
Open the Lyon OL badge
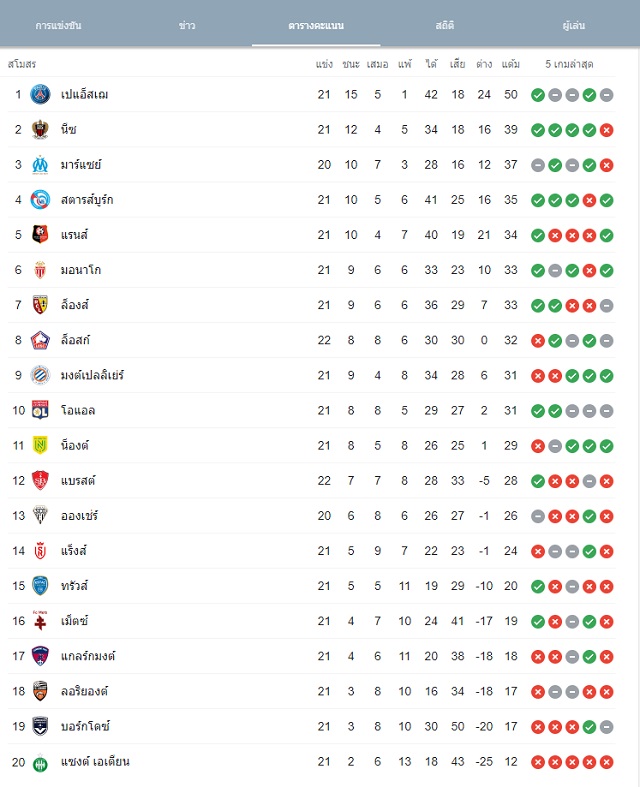40,410
